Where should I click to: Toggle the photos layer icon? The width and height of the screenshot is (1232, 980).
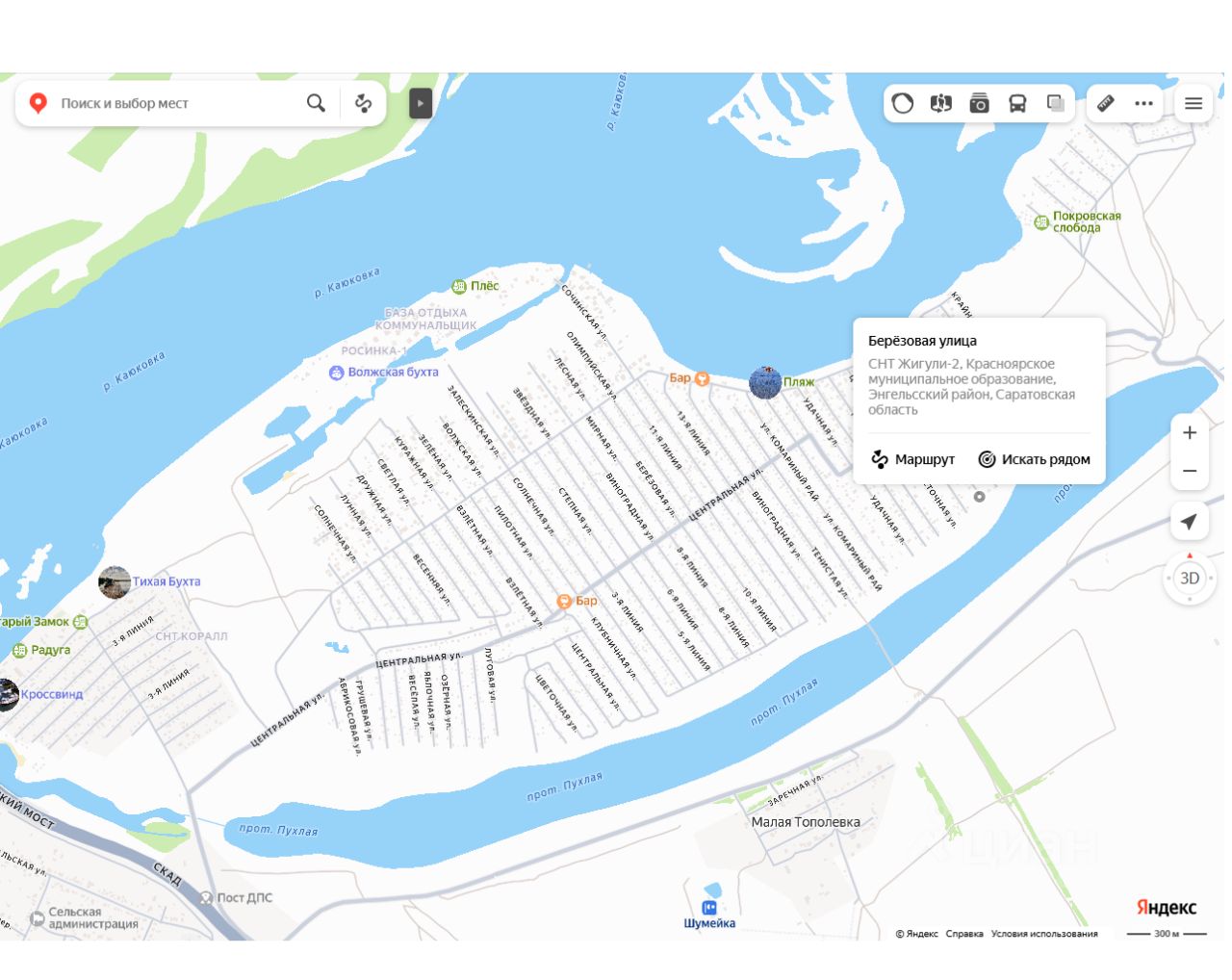980,103
